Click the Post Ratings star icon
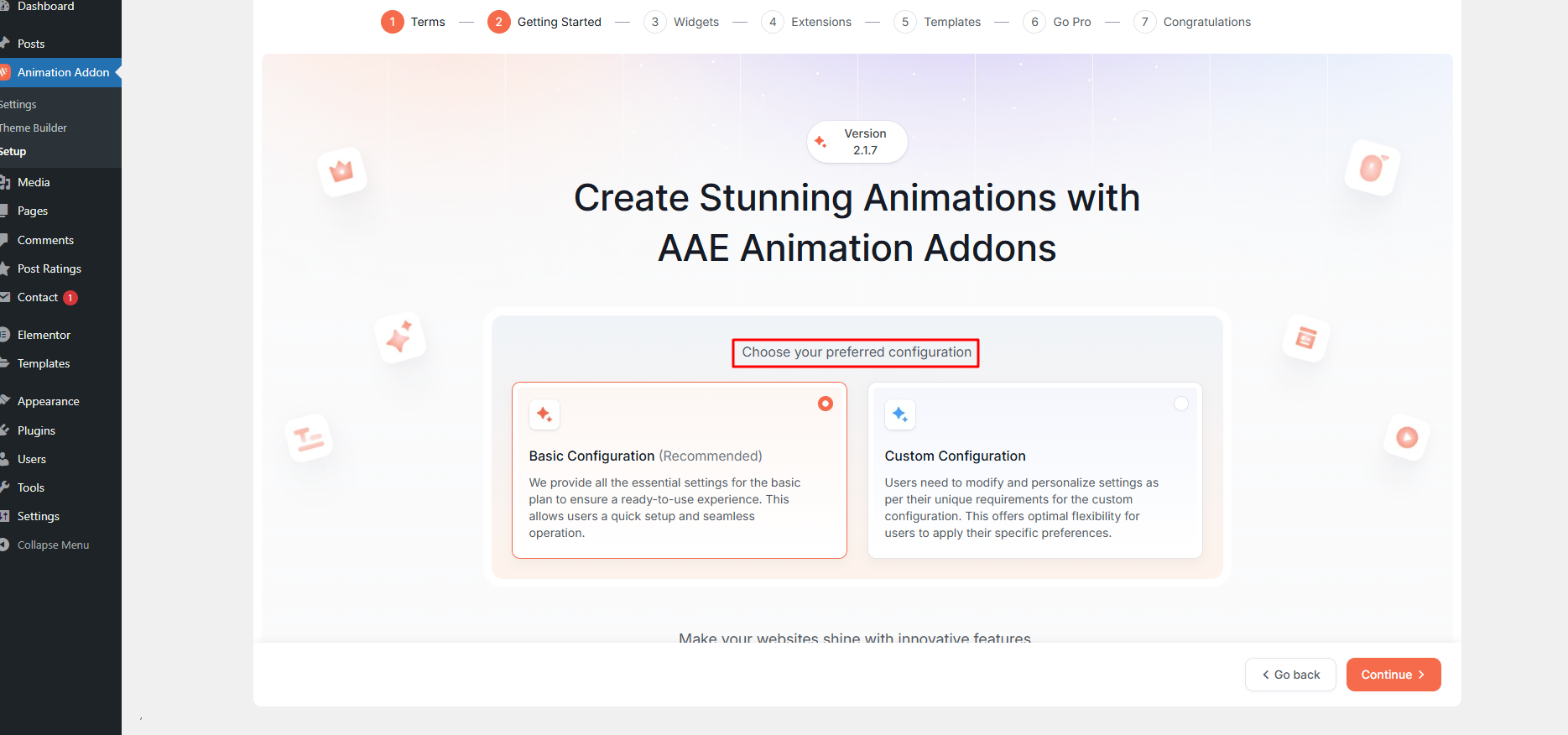Image resolution: width=1568 pixels, height=735 pixels. (3, 268)
